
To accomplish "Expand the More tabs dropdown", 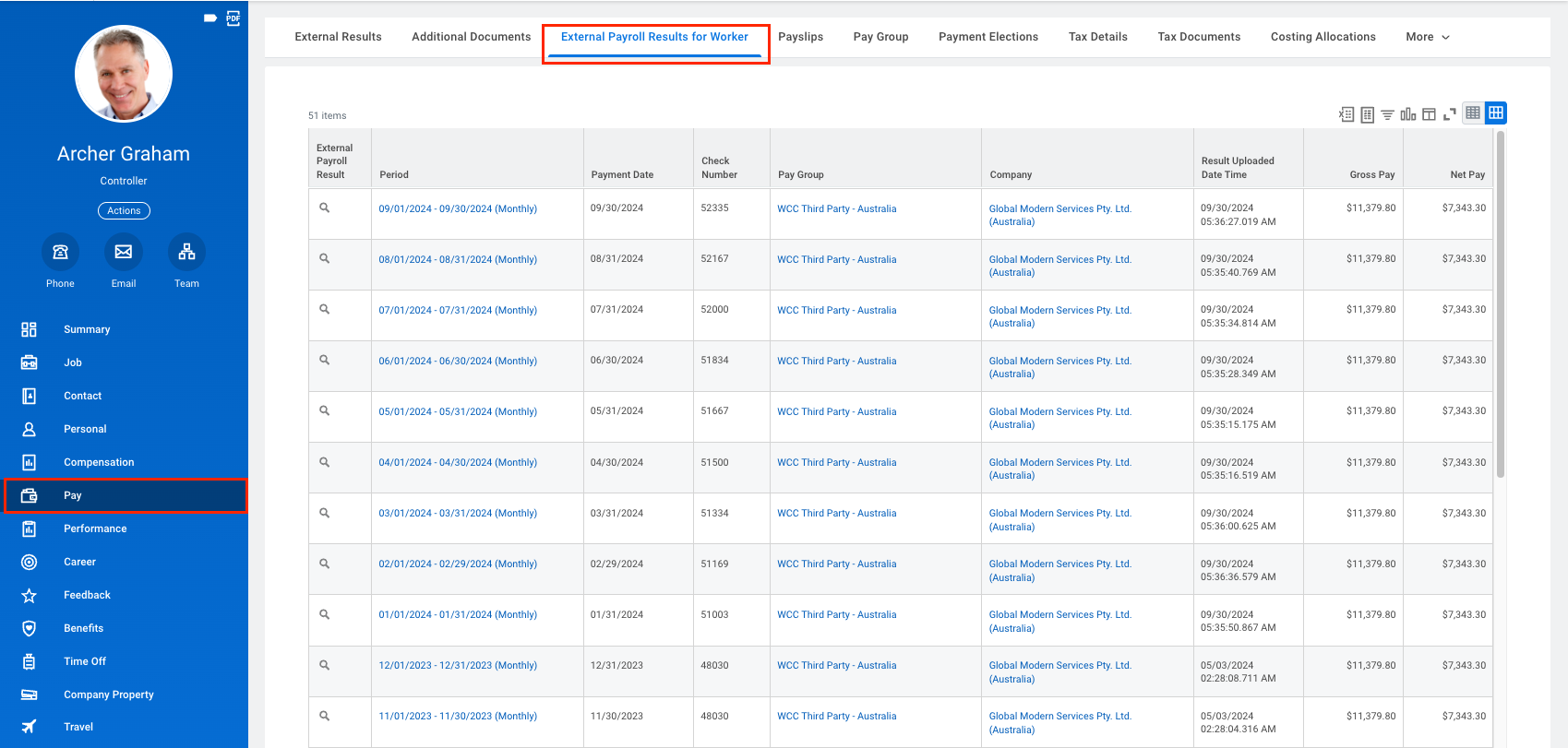I will point(1428,37).
